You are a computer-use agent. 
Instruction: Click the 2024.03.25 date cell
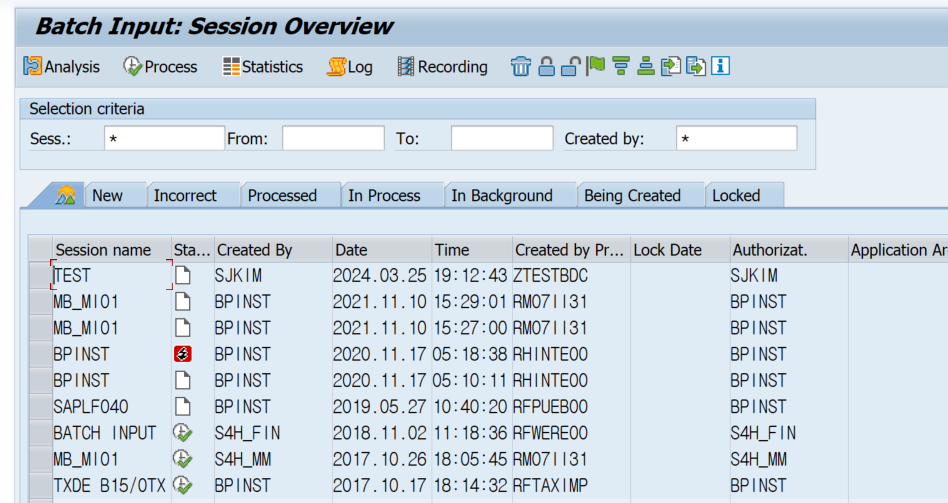click(380, 276)
